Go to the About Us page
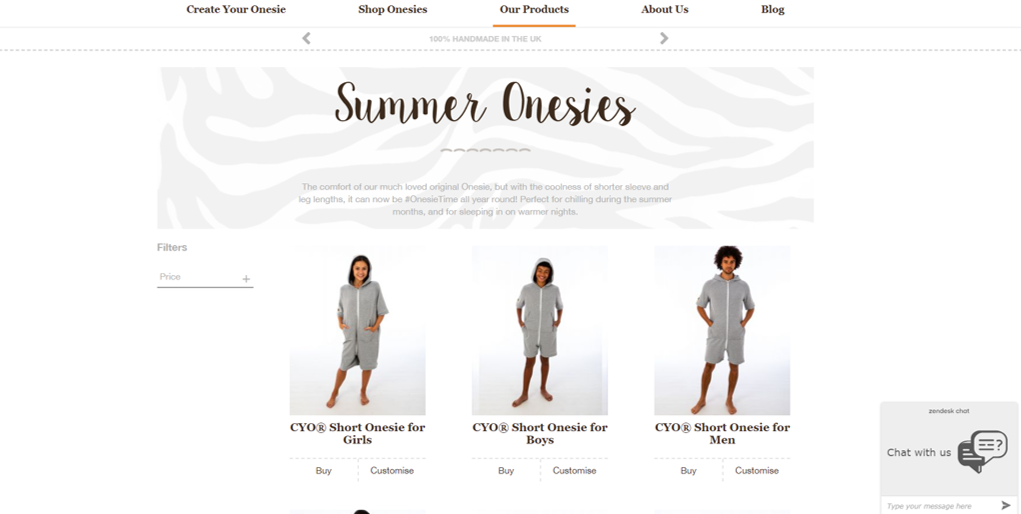This screenshot has height=514, width=1021. coord(664,9)
